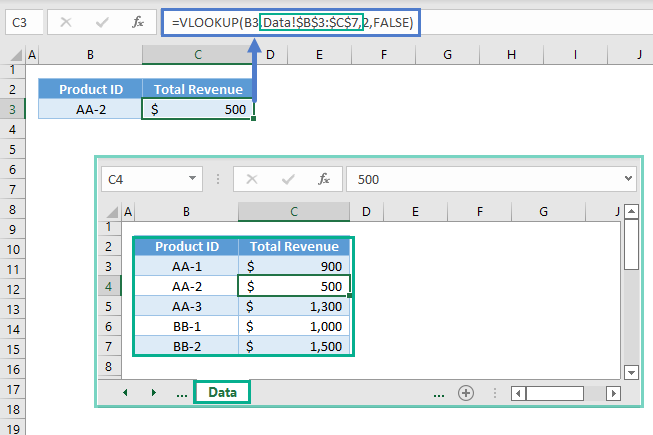Select cell C3 showing $500 revenue
653x435 pixels.
(x=198, y=109)
